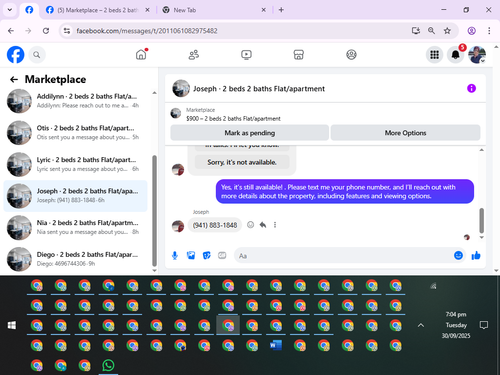Open the Marketplace storefront icon
This screenshot has height=375, width=500.
tap(299, 54)
